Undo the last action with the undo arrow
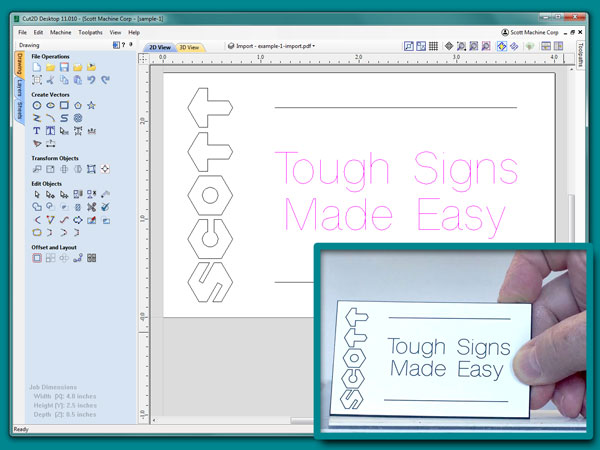600x450 pixels. click(91, 80)
